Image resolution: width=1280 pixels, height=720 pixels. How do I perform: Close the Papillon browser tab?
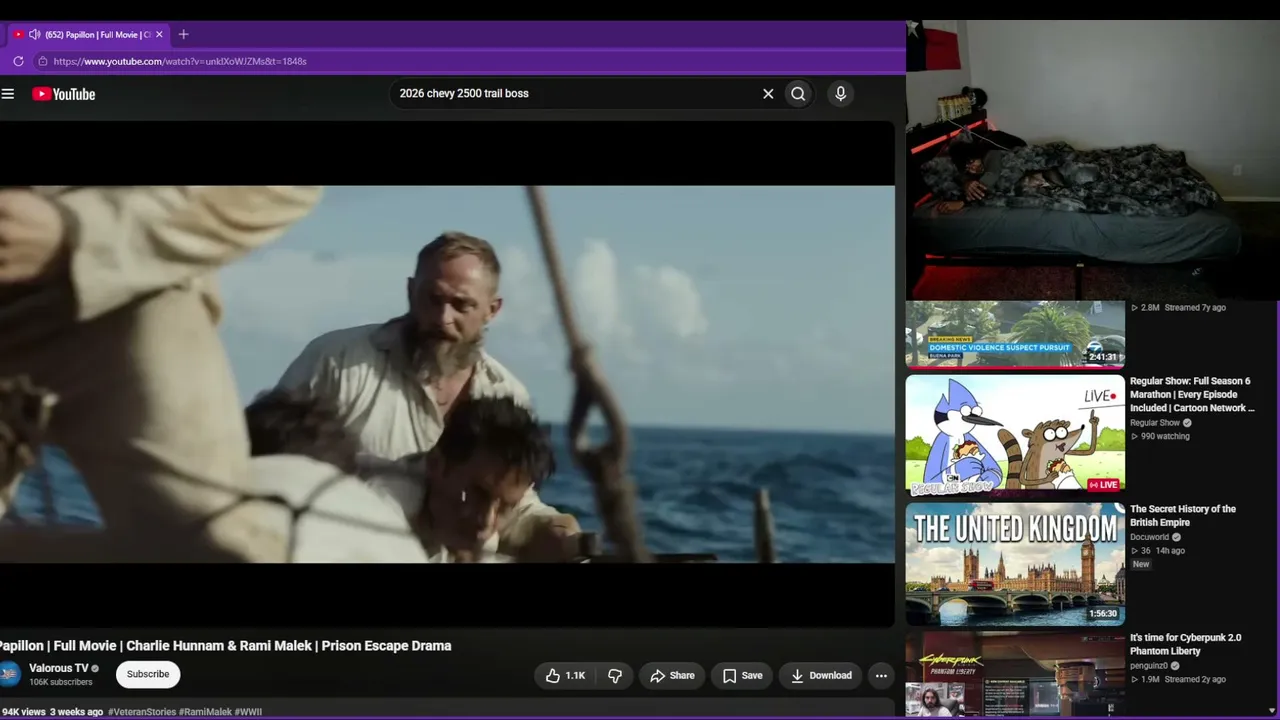pos(159,34)
